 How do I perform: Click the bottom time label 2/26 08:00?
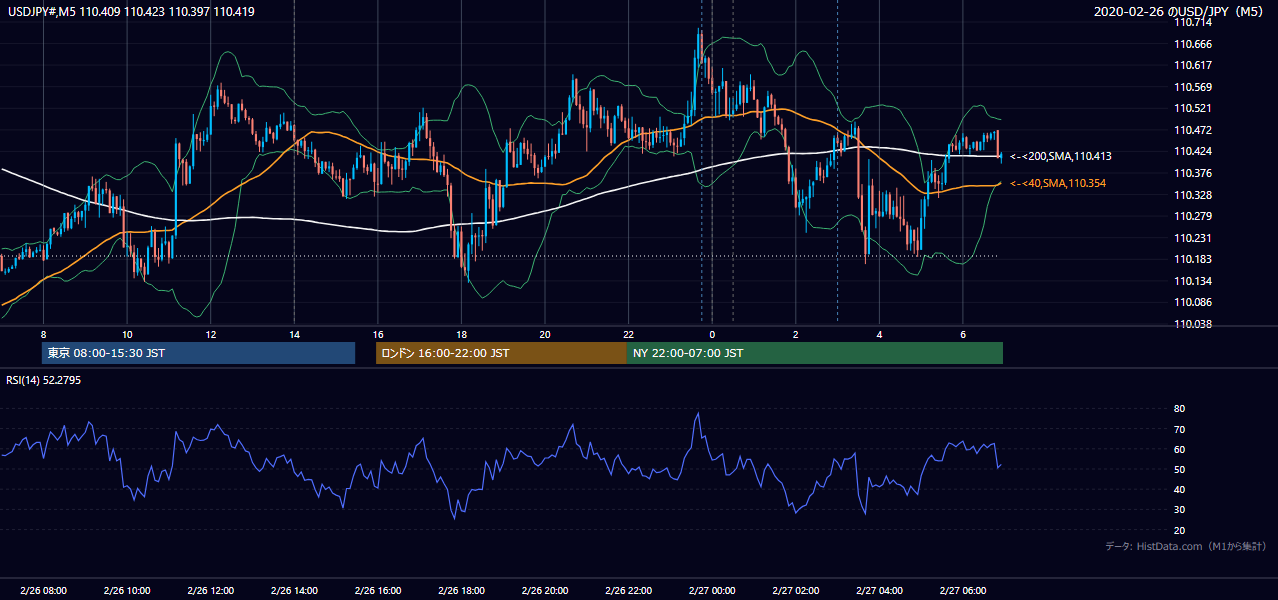click(43, 590)
